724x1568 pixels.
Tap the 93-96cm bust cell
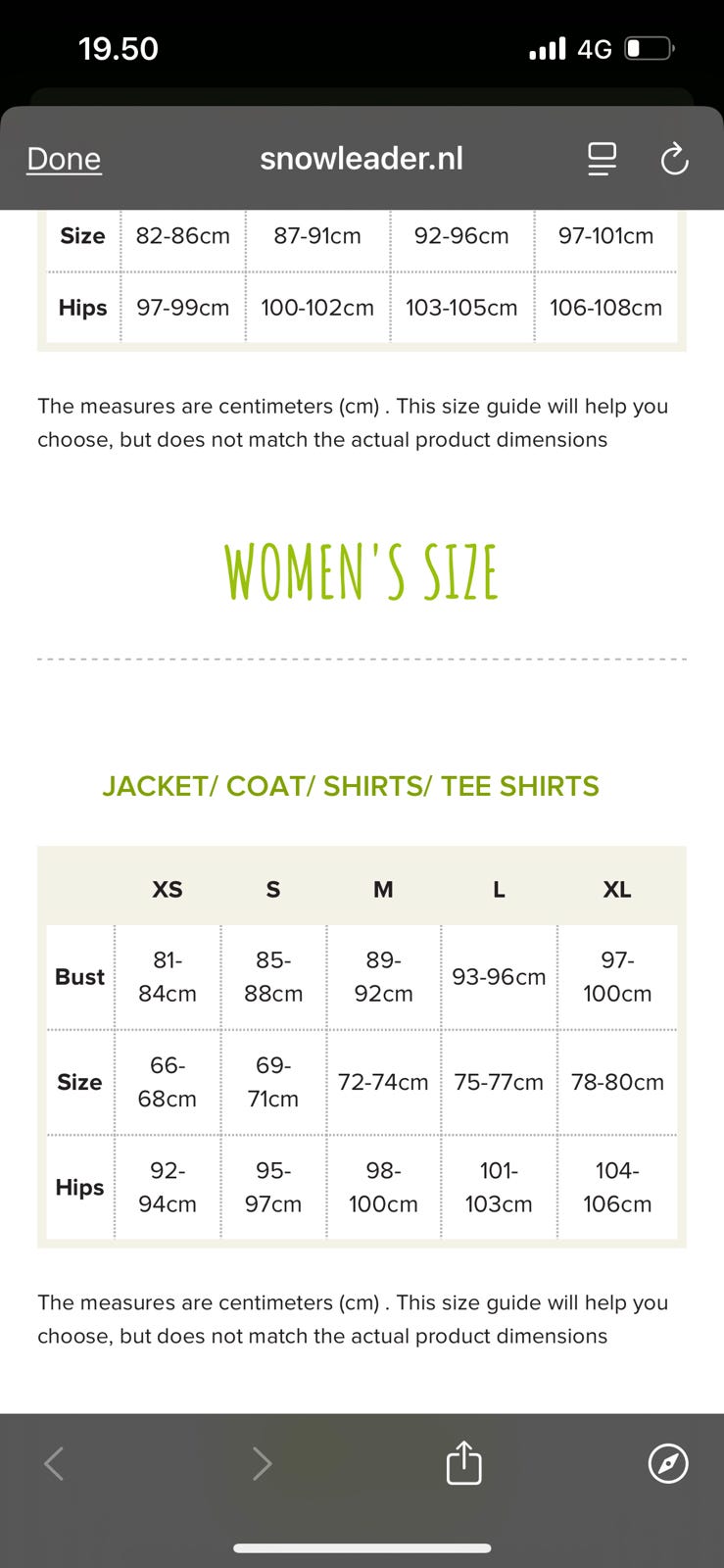point(499,977)
